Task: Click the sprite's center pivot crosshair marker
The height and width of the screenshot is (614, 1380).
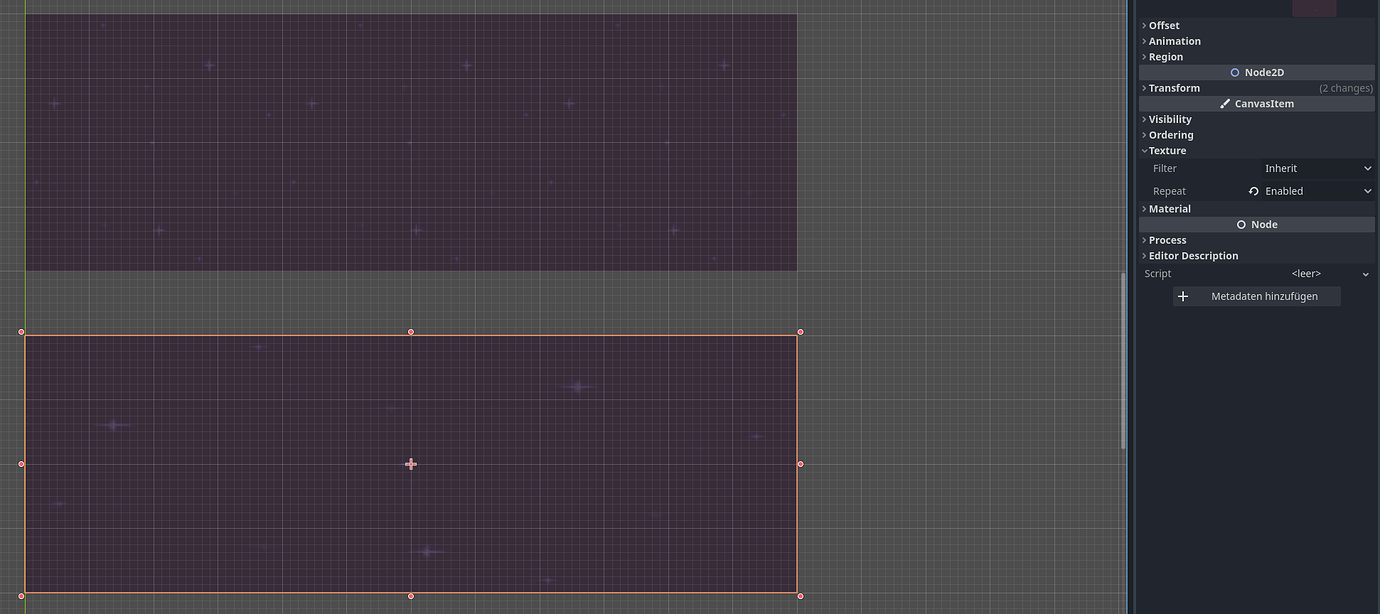Action: [411, 463]
